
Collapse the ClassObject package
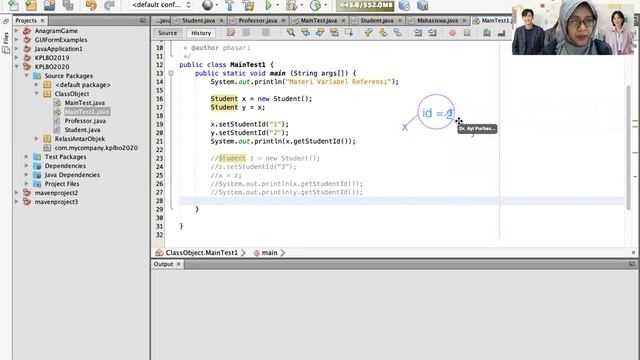click(x=36, y=93)
